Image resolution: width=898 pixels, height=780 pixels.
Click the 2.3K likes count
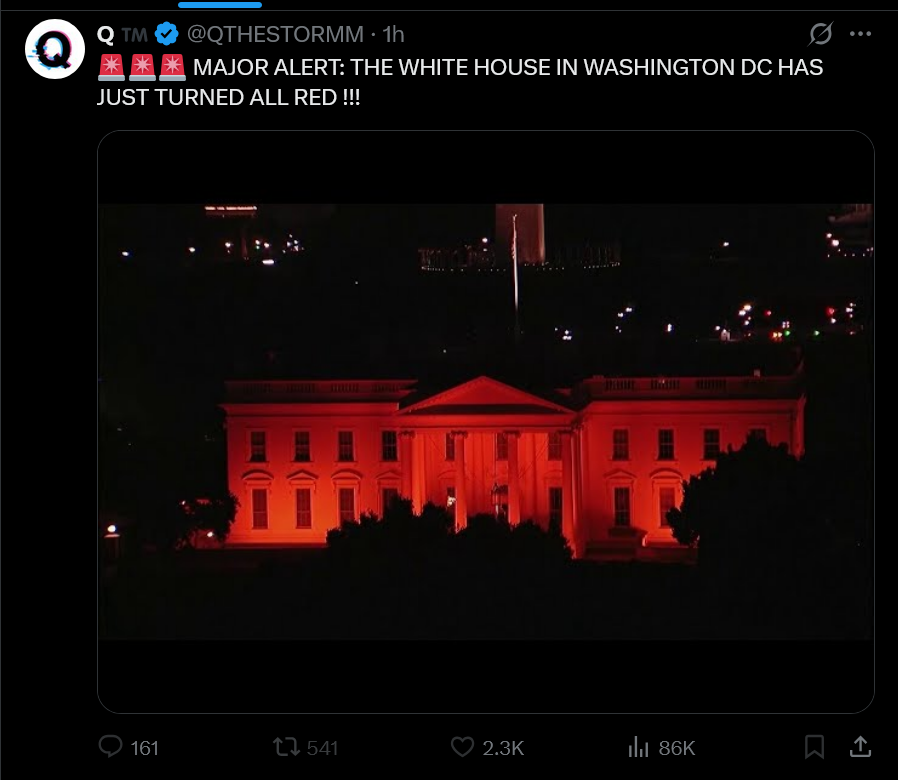coord(503,748)
